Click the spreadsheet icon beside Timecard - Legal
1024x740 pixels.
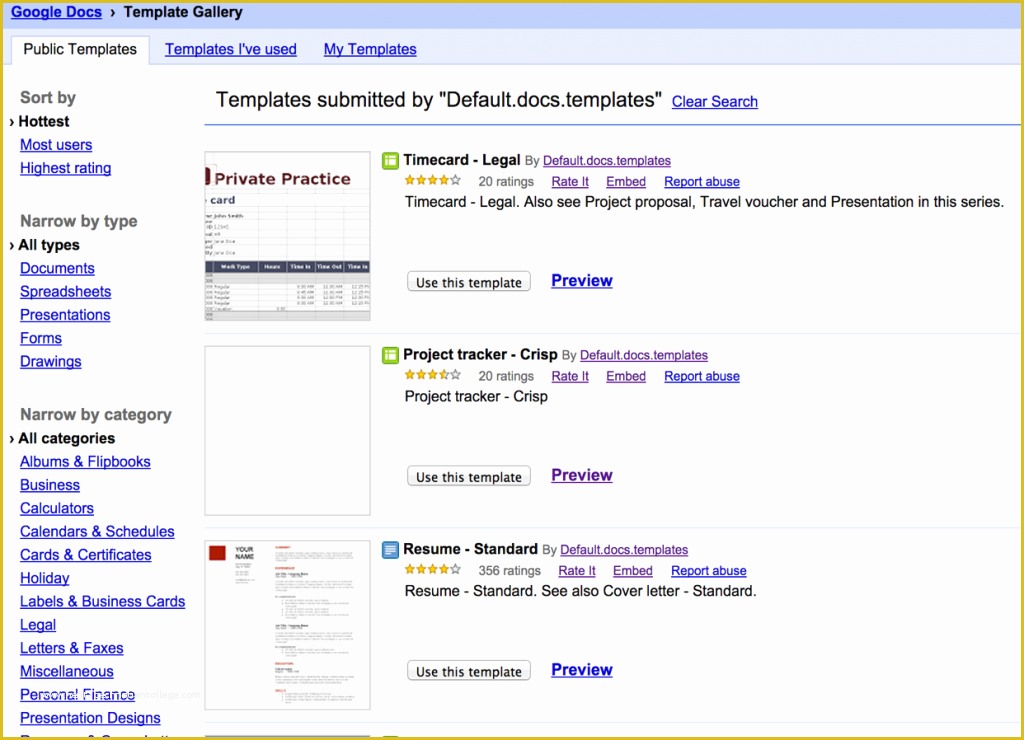tap(390, 161)
